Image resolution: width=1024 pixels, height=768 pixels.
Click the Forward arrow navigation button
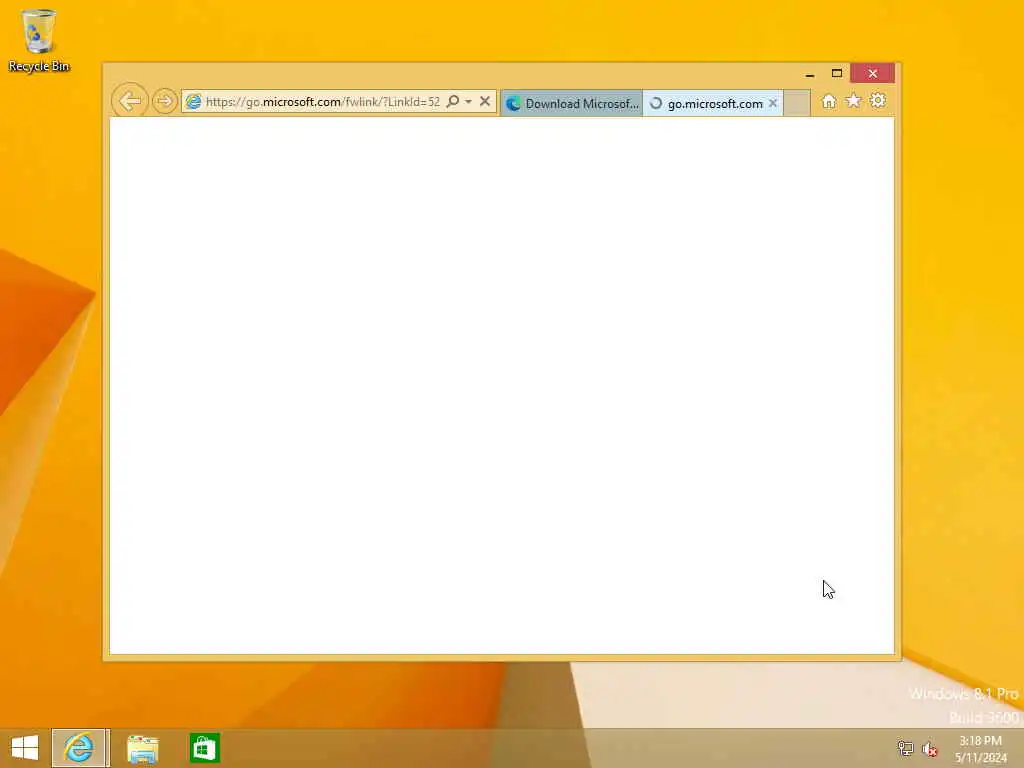pyautogui.click(x=165, y=101)
